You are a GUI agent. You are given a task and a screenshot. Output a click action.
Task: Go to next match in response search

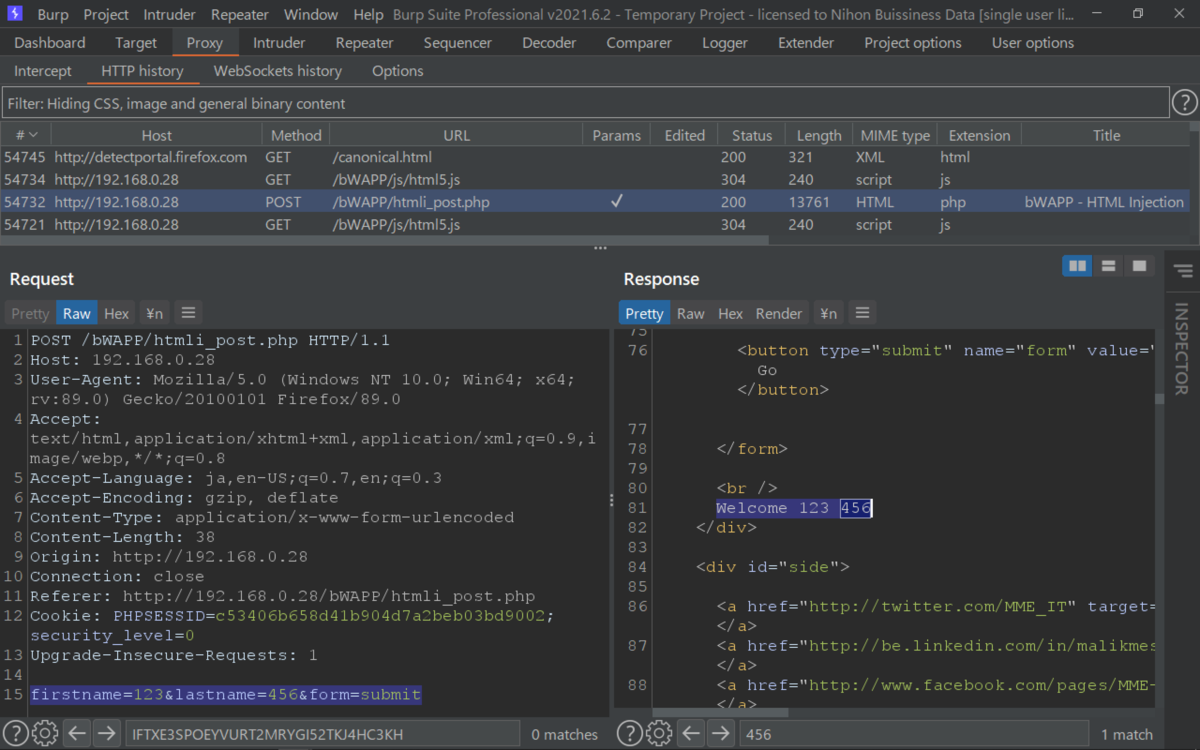(x=720, y=734)
